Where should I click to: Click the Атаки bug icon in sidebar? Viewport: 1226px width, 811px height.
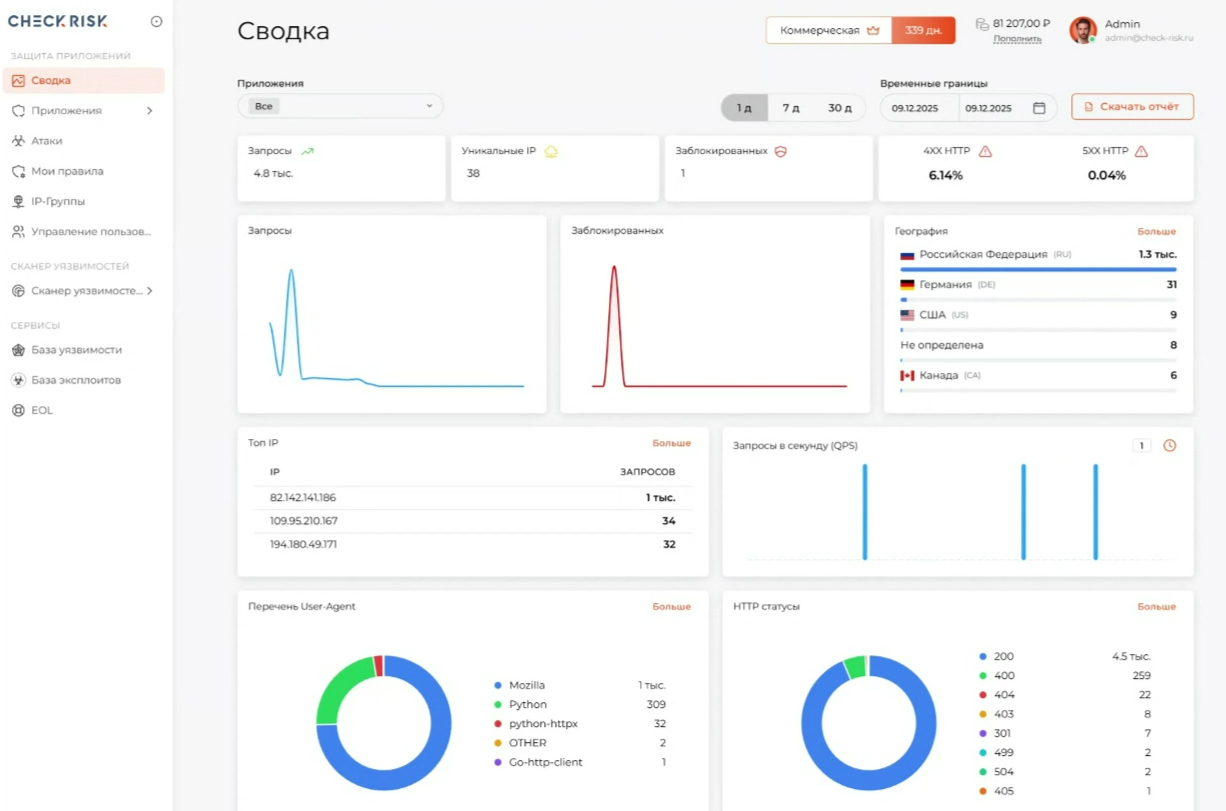[x=18, y=141]
